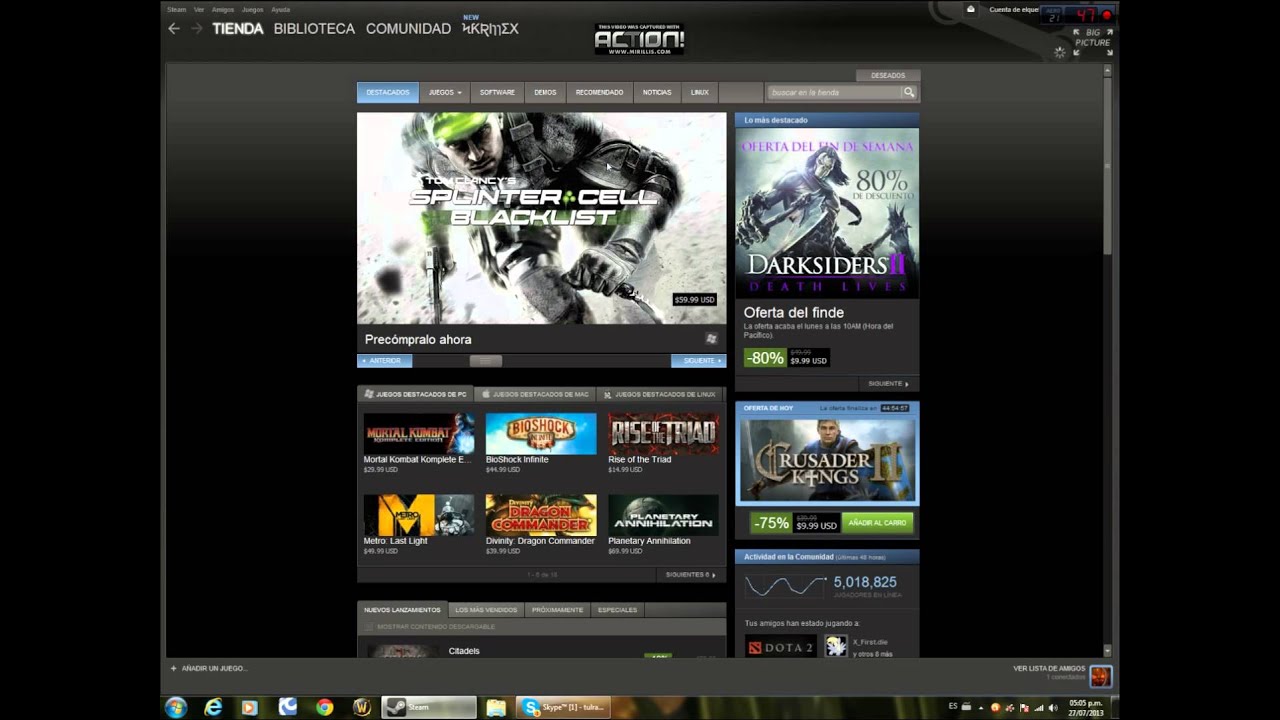Click the Siguiente carousel button below the banner
1280x720 pixels.
(699, 360)
